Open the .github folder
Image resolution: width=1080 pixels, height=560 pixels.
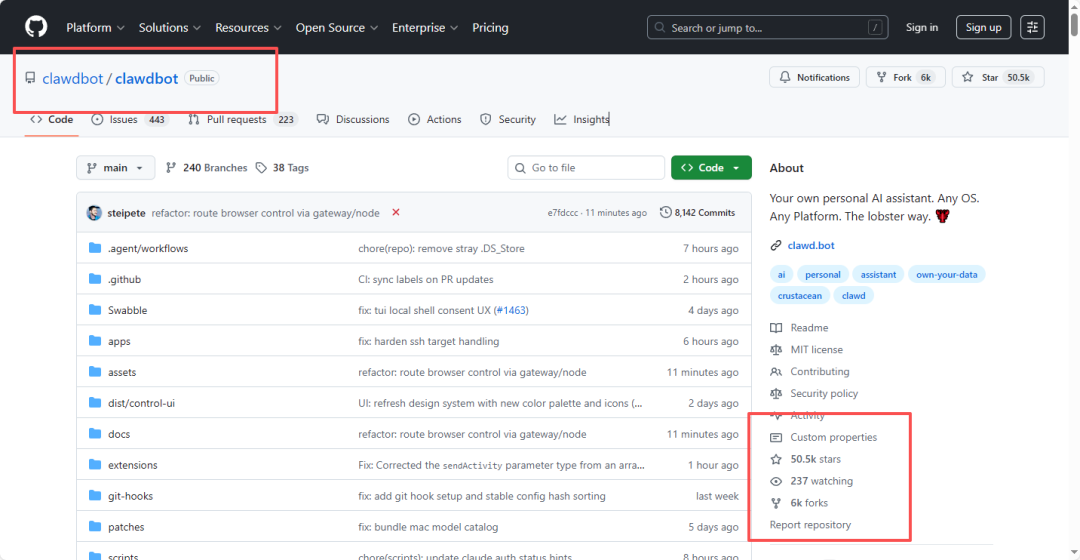[124, 279]
